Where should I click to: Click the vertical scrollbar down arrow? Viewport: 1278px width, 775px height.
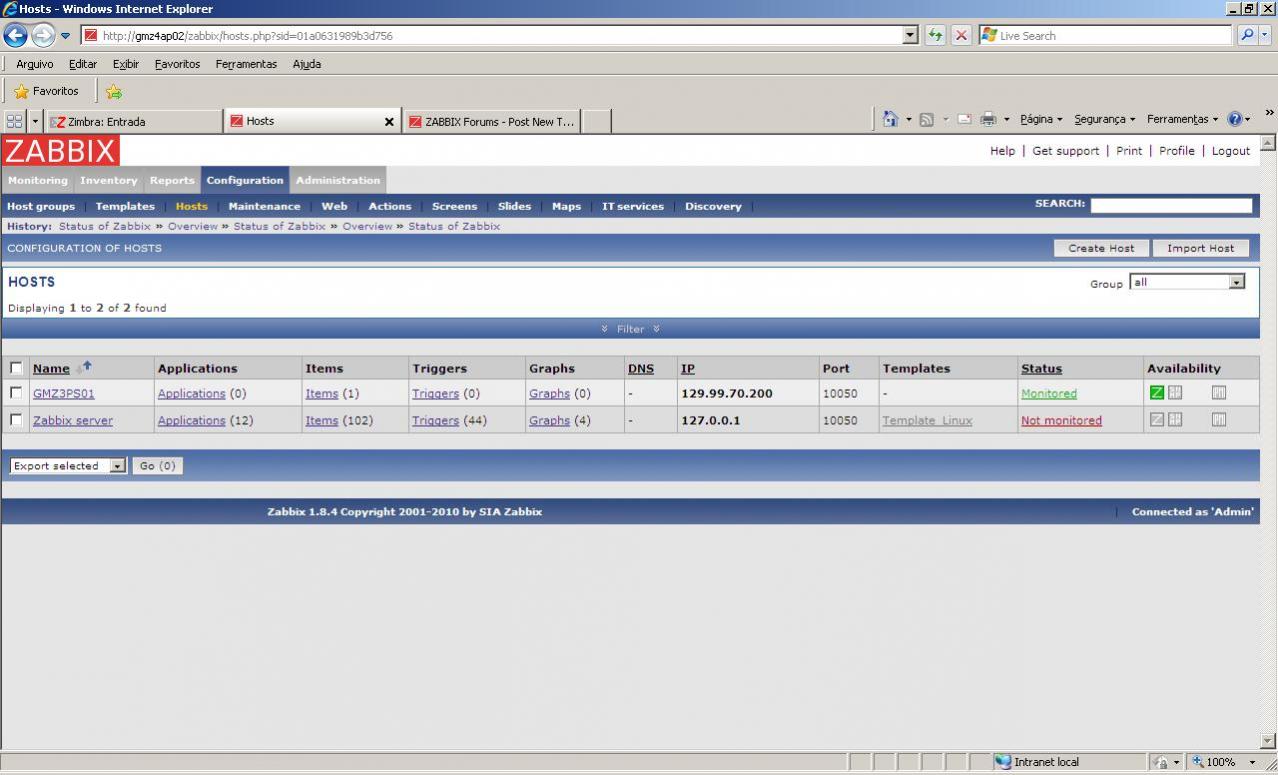click(x=1268, y=741)
